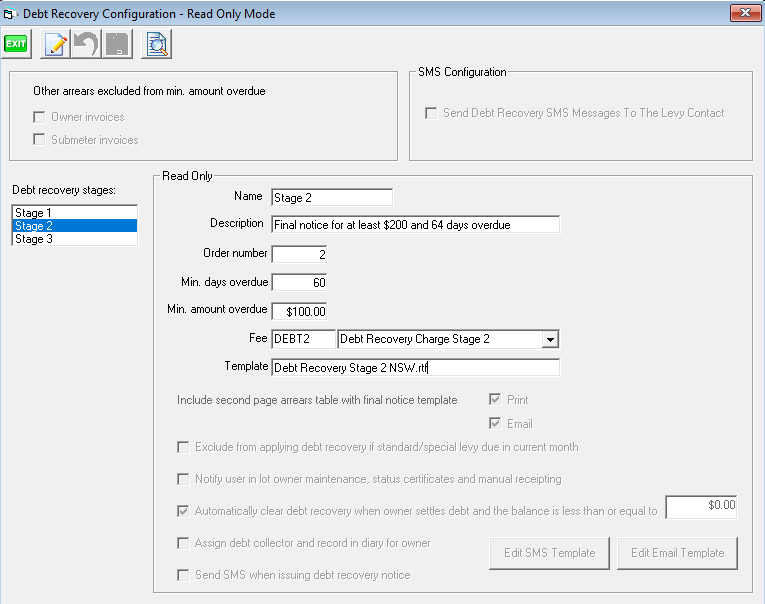Close the Debt Recovery Configuration window
Screen dimensions: 765x604
pyautogui.click(x=745, y=13)
